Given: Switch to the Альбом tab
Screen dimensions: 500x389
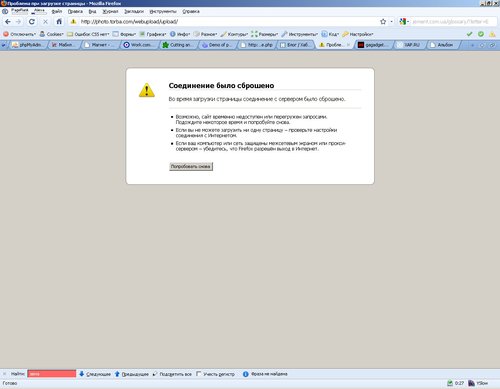Looking at the screenshot, I should pyautogui.click(x=443, y=45).
